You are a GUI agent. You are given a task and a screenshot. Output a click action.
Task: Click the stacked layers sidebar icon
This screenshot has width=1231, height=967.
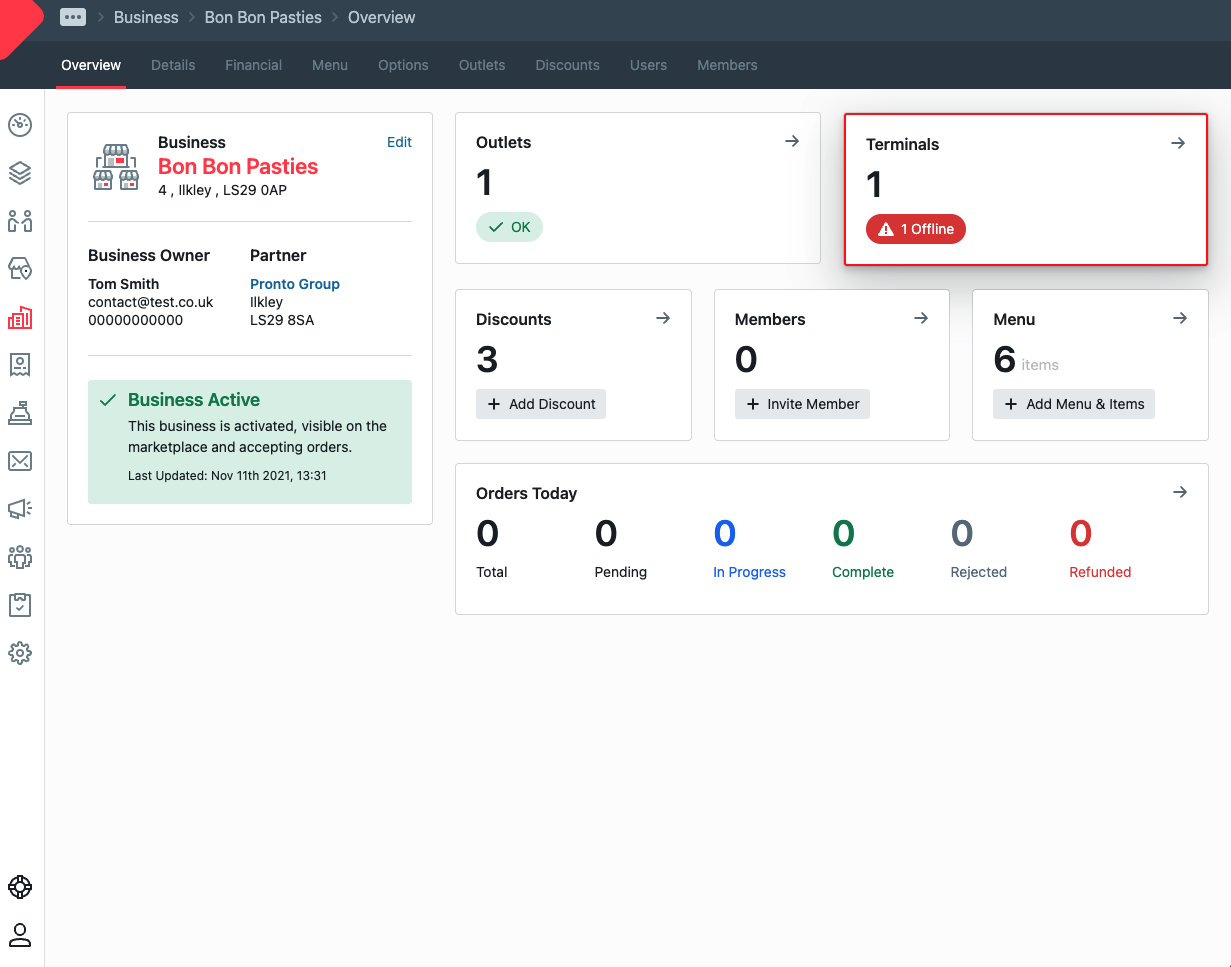tap(20, 173)
